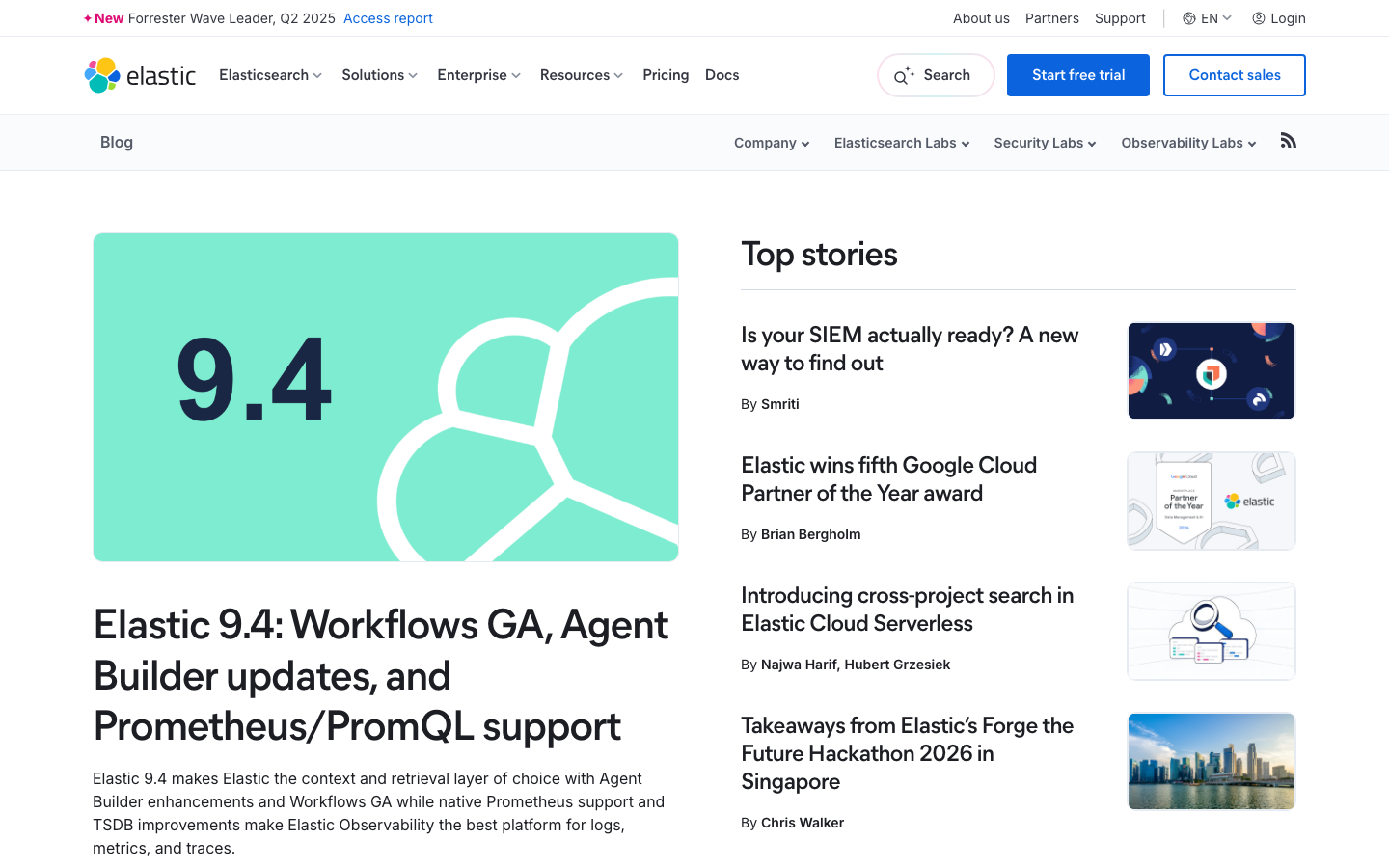Expand the Security Labs dropdown
Screen dimensions: 1389x868
1045,143
